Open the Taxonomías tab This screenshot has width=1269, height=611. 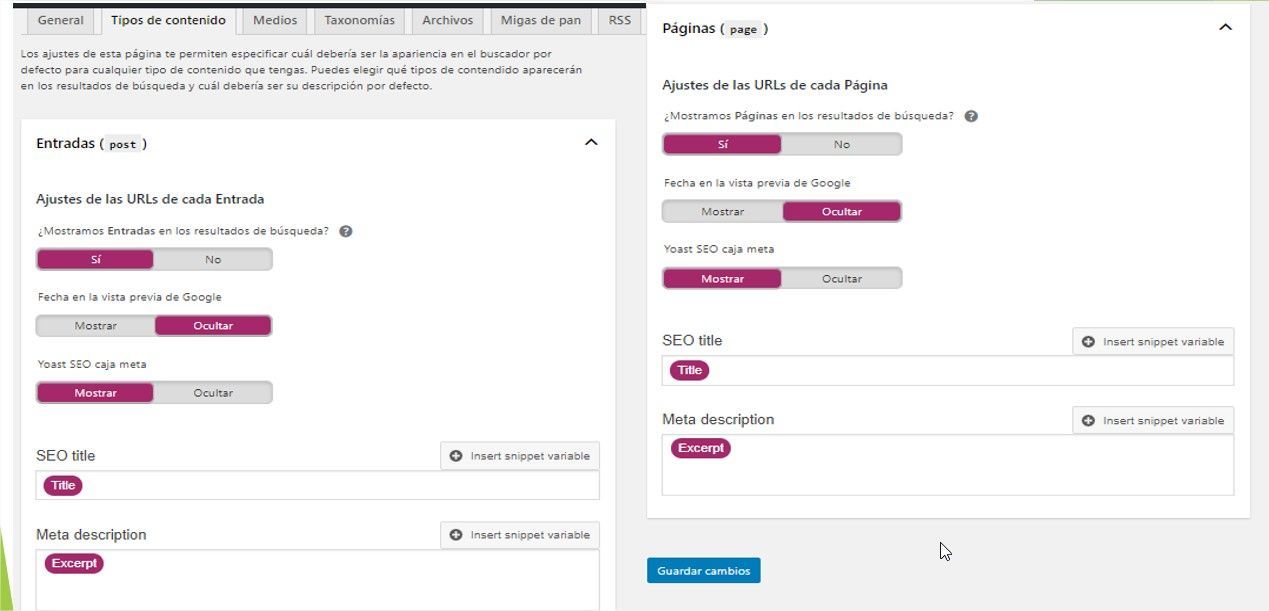click(360, 20)
